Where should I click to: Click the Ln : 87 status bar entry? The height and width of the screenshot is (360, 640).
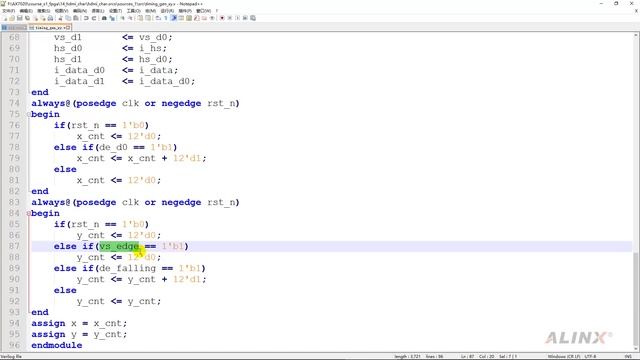point(468,356)
